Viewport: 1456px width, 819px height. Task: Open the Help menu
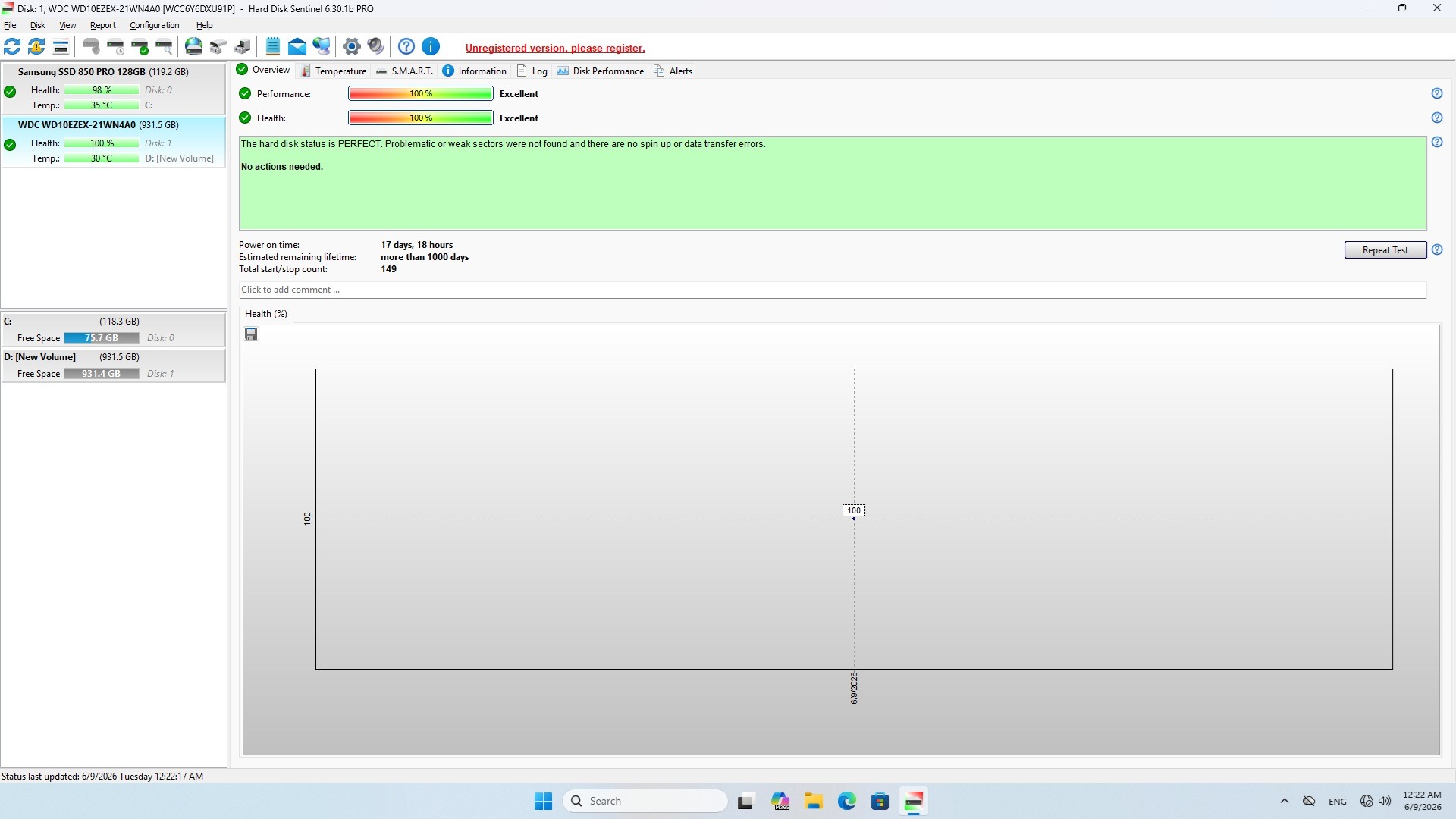205,25
